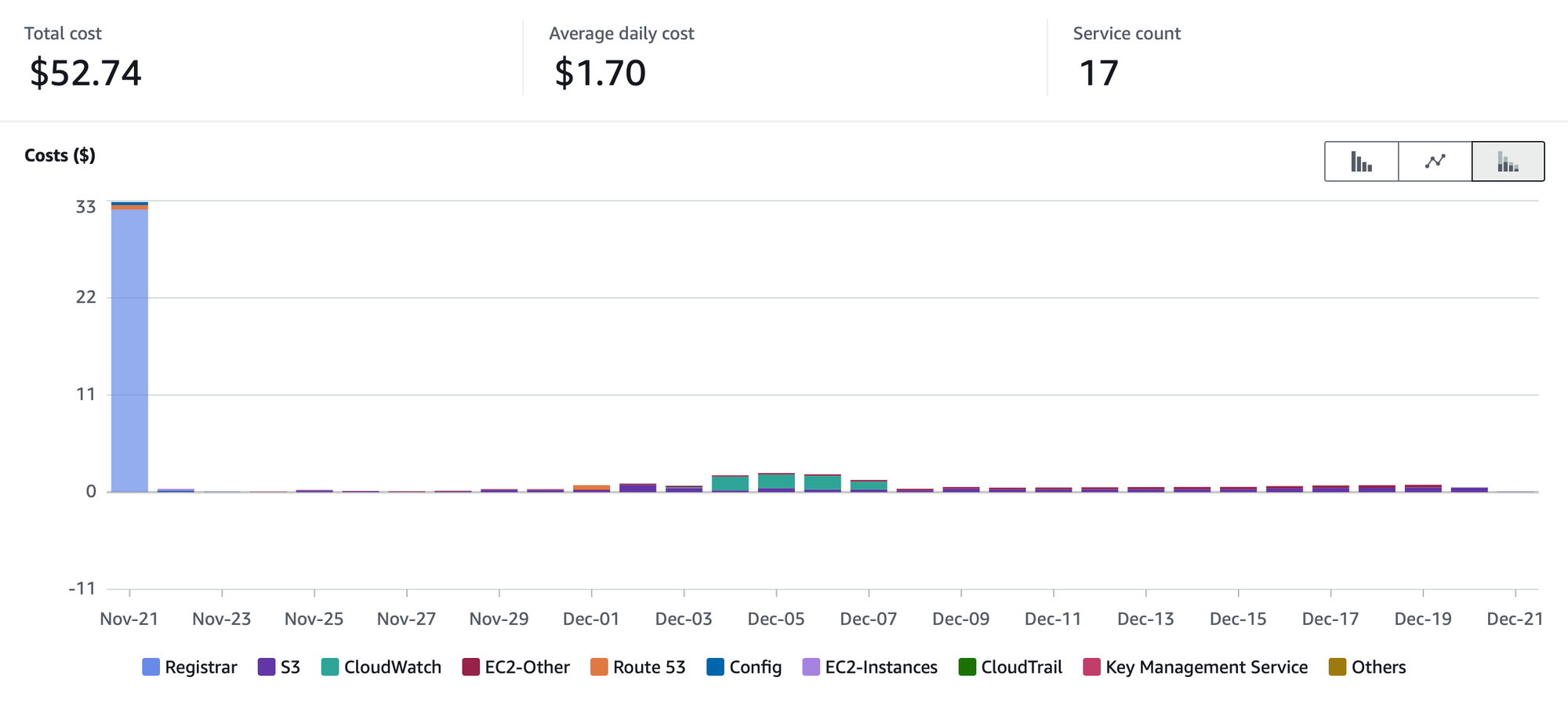Click the CloudWatch segment of the Dec-05 bar
The height and width of the screenshot is (705, 1568).
coord(776,482)
